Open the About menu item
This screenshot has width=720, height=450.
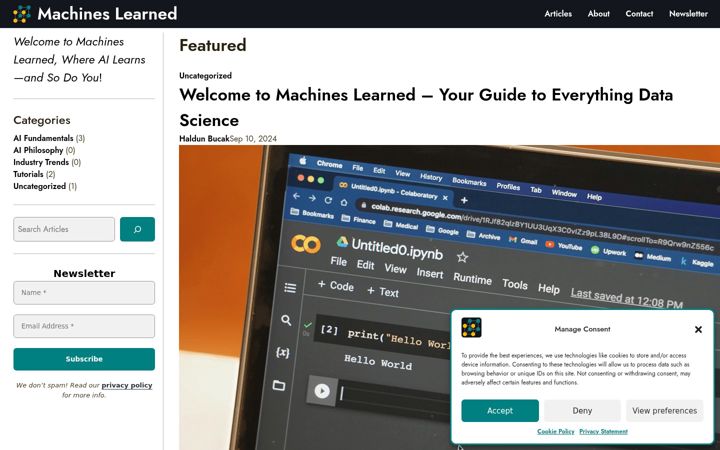(x=598, y=14)
